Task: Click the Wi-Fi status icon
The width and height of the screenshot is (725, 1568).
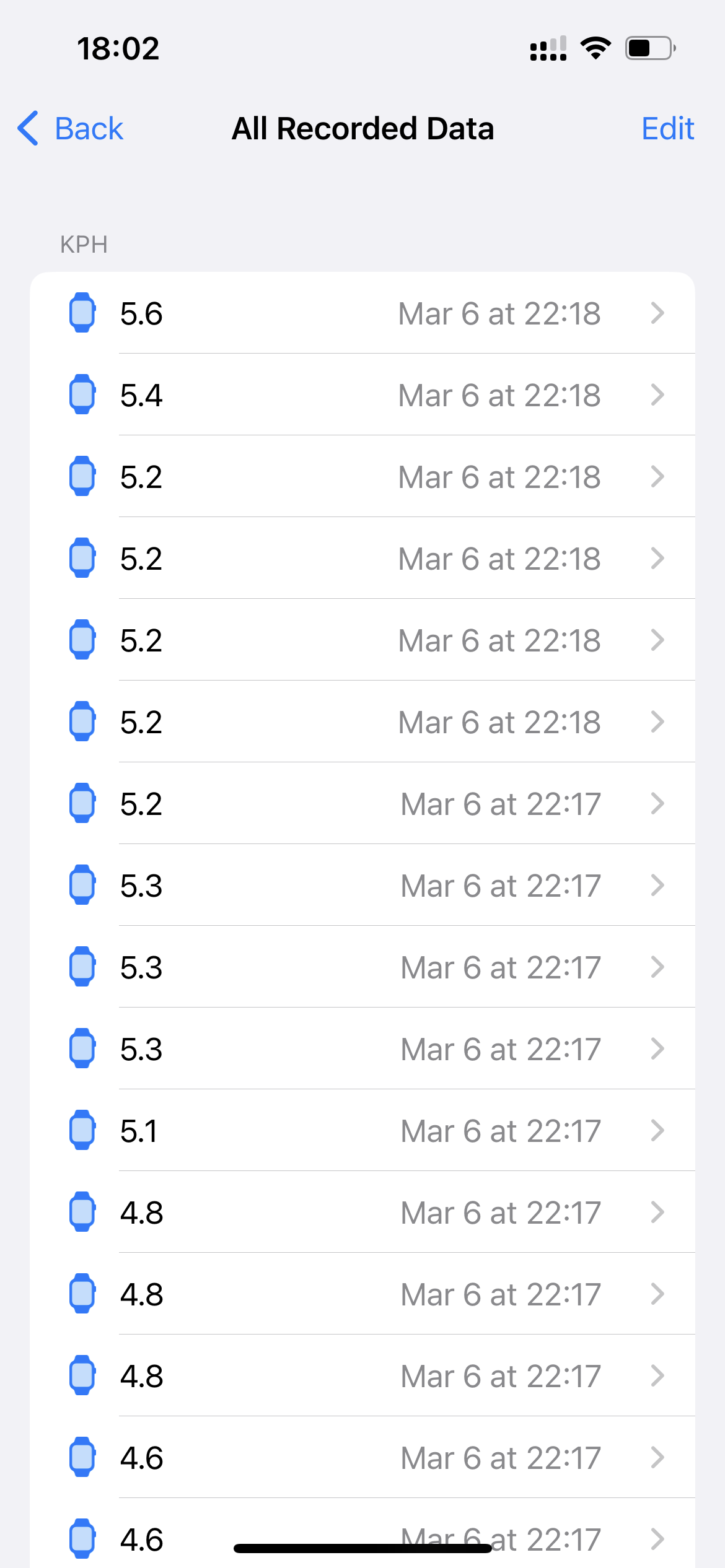Action: click(x=595, y=48)
